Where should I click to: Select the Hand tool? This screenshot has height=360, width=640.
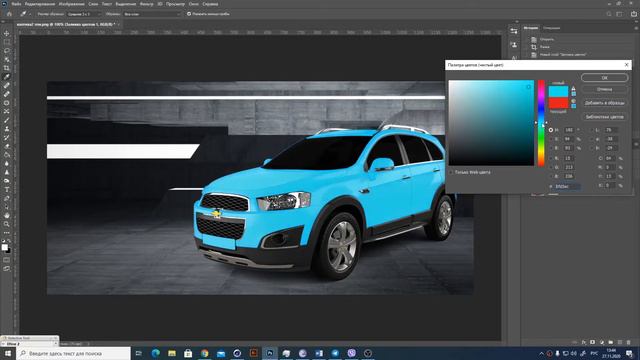pyautogui.click(x=7, y=215)
